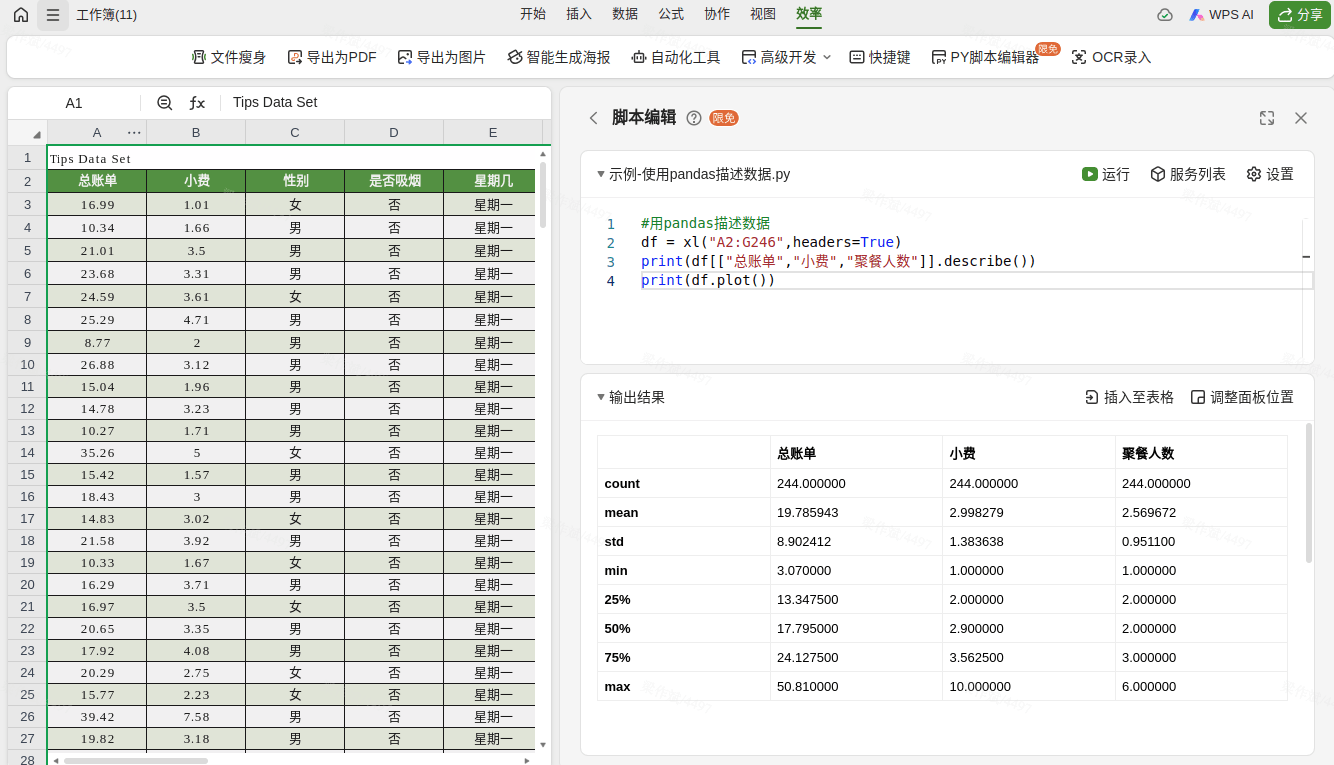Viewport: 1334px width, 765px height.
Task: Click the cloud sync status icon
Action: coord(1165,15)
